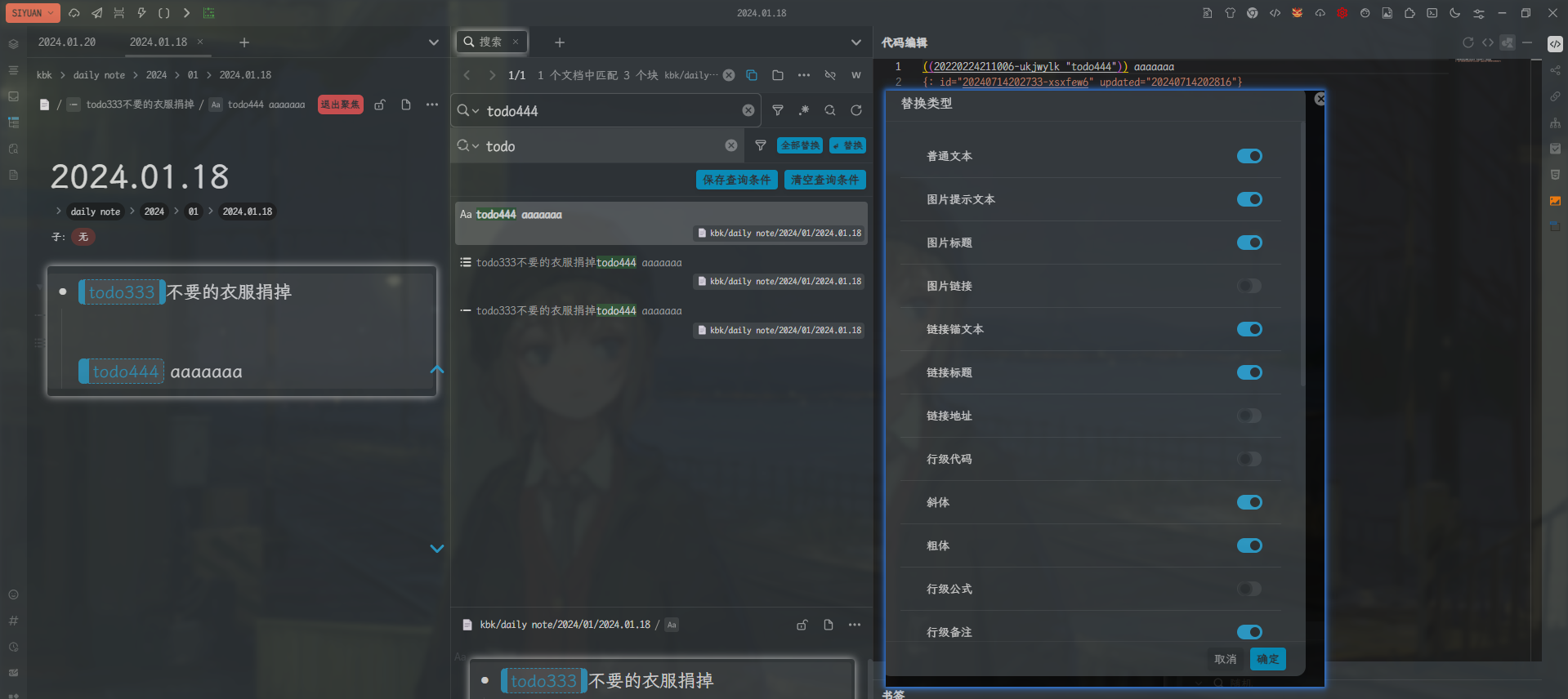The width and height of the screenshot is (1568, 699).
Task: Click the lock icon in left document breadcrumb
Action: 380,105
